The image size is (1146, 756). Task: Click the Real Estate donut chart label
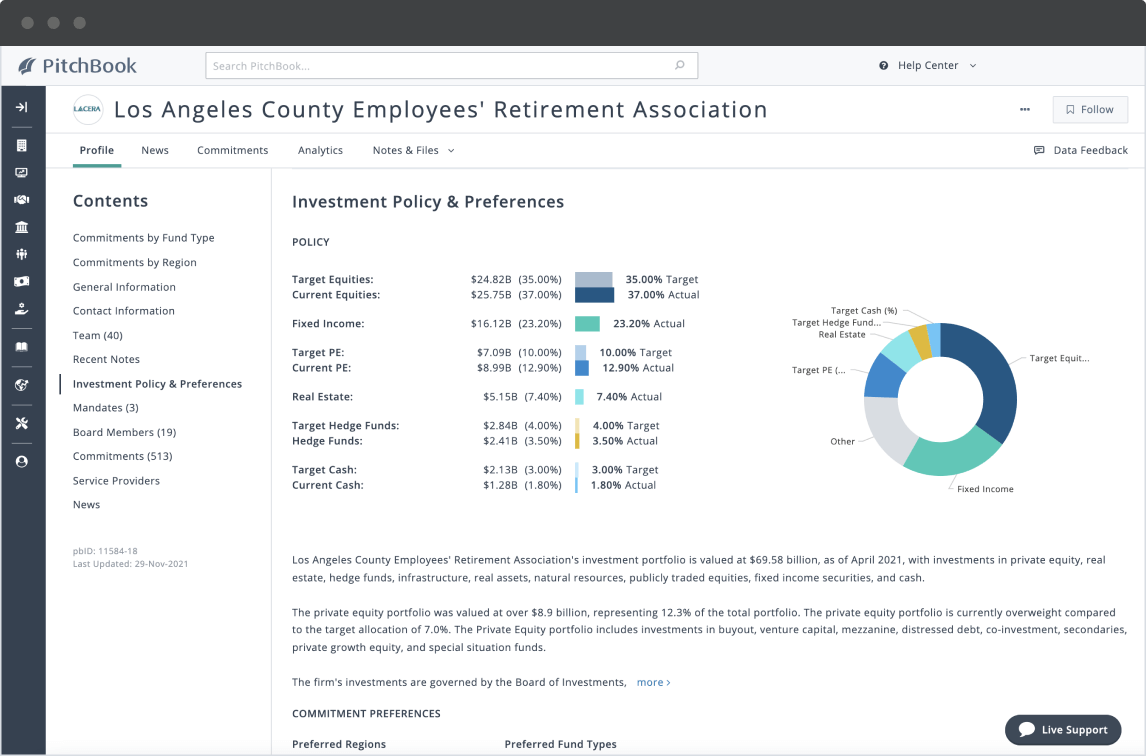click(x=842, y=335)
